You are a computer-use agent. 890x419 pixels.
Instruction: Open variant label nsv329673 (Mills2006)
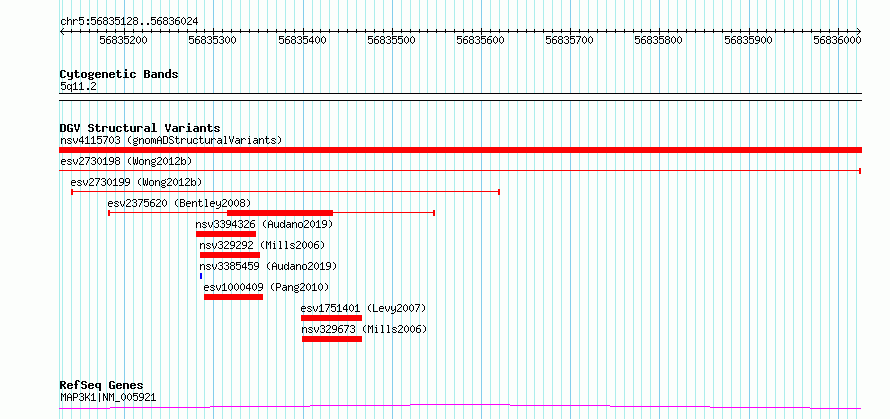point(364,329)
